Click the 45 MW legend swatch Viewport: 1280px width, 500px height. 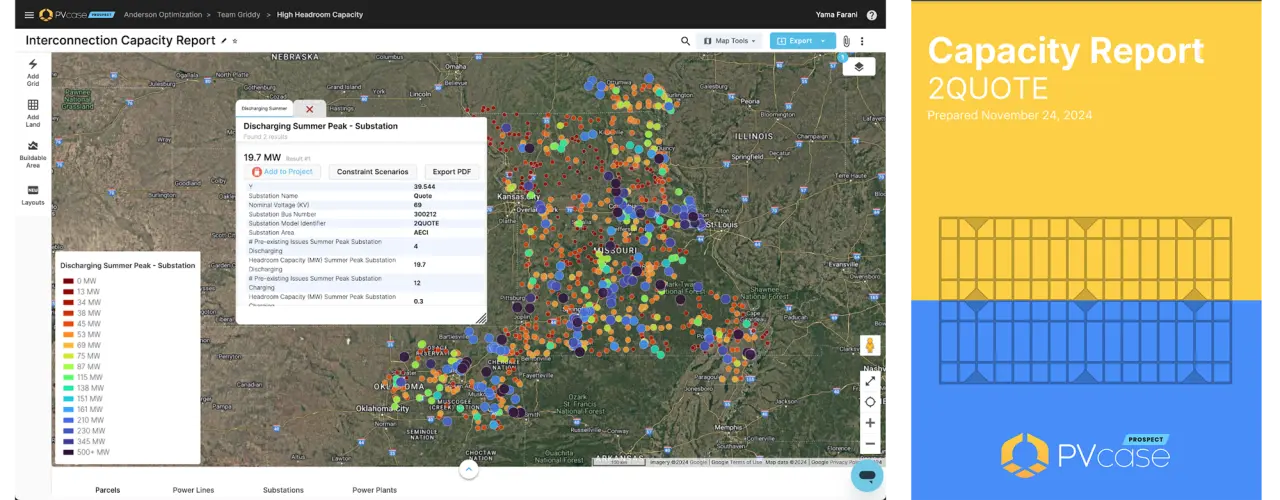coord(69,324)
